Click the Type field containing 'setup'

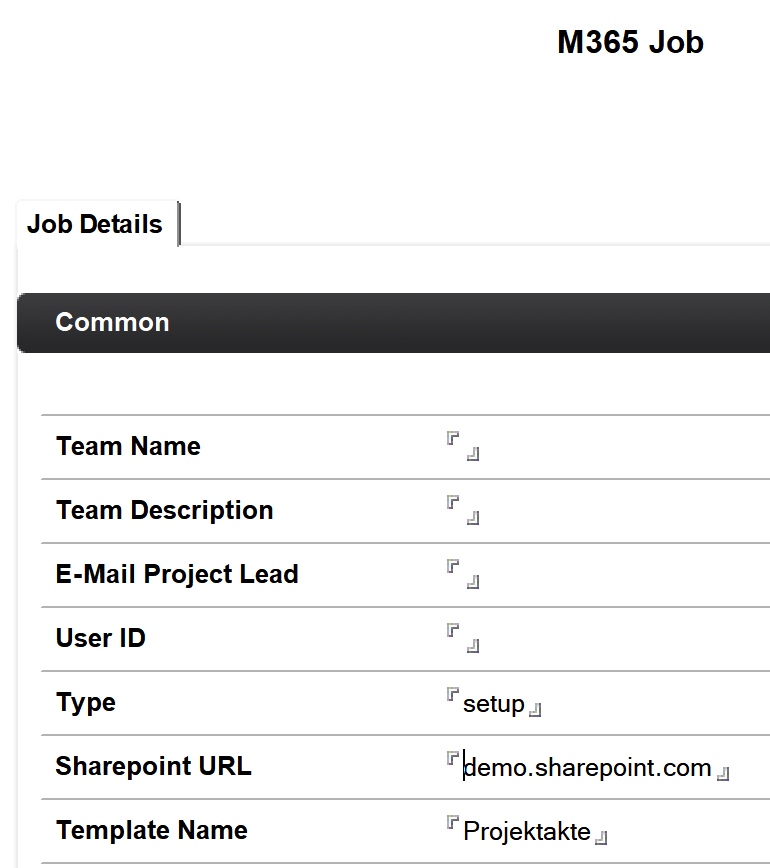coord(493,704)
